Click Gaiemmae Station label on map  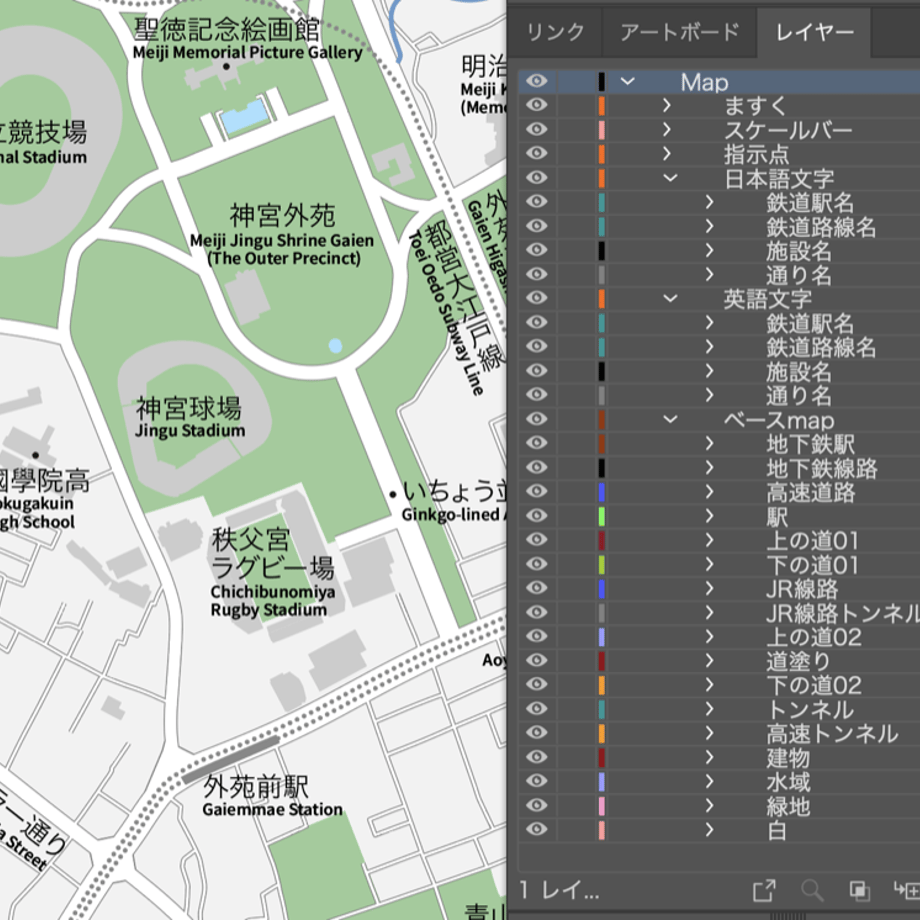(272, 809)
